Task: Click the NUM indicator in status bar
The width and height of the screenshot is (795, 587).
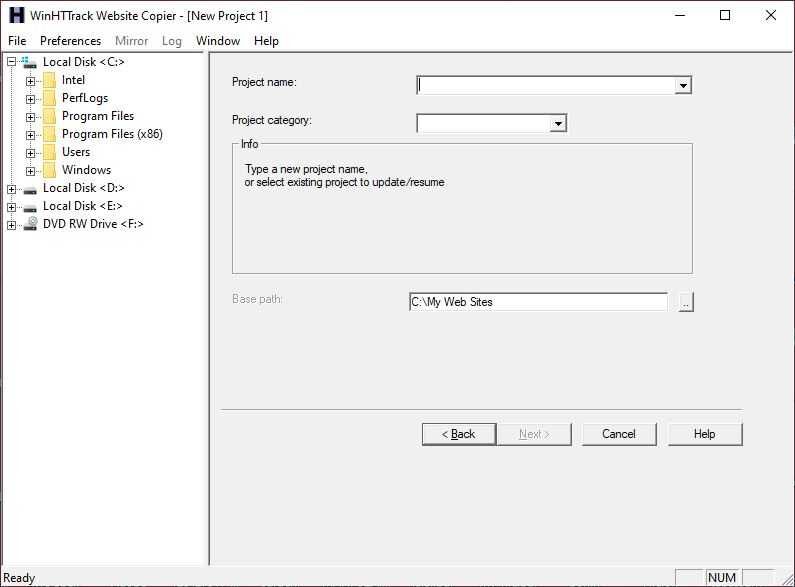Action: 722,578
